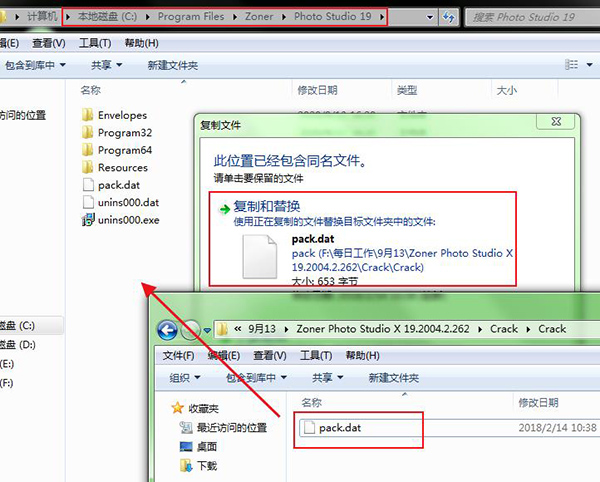600x482 pixels.
Task: Open the 文件(F) menu in Crack window
Action: pyautogui.click(x=178, y=355)
